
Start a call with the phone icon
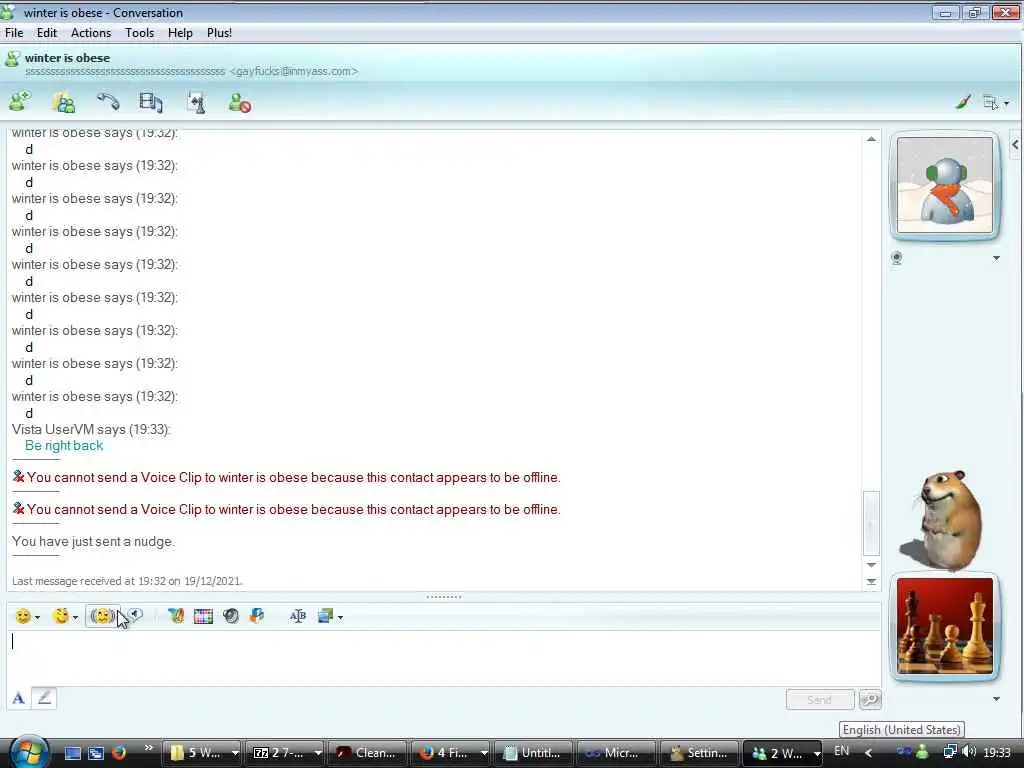click(108, 102)
